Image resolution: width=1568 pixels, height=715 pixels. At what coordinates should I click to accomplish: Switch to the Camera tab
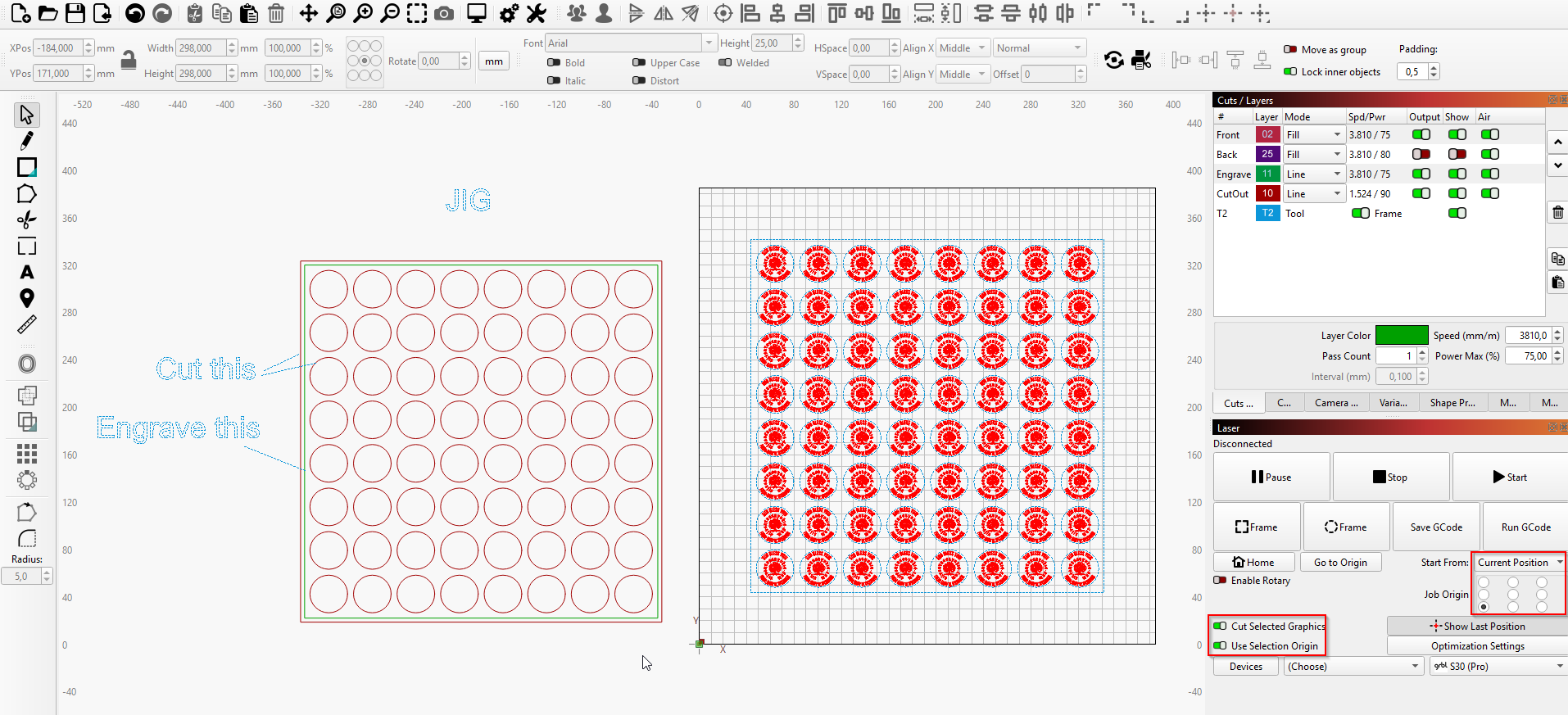[x=1335, y=403]
